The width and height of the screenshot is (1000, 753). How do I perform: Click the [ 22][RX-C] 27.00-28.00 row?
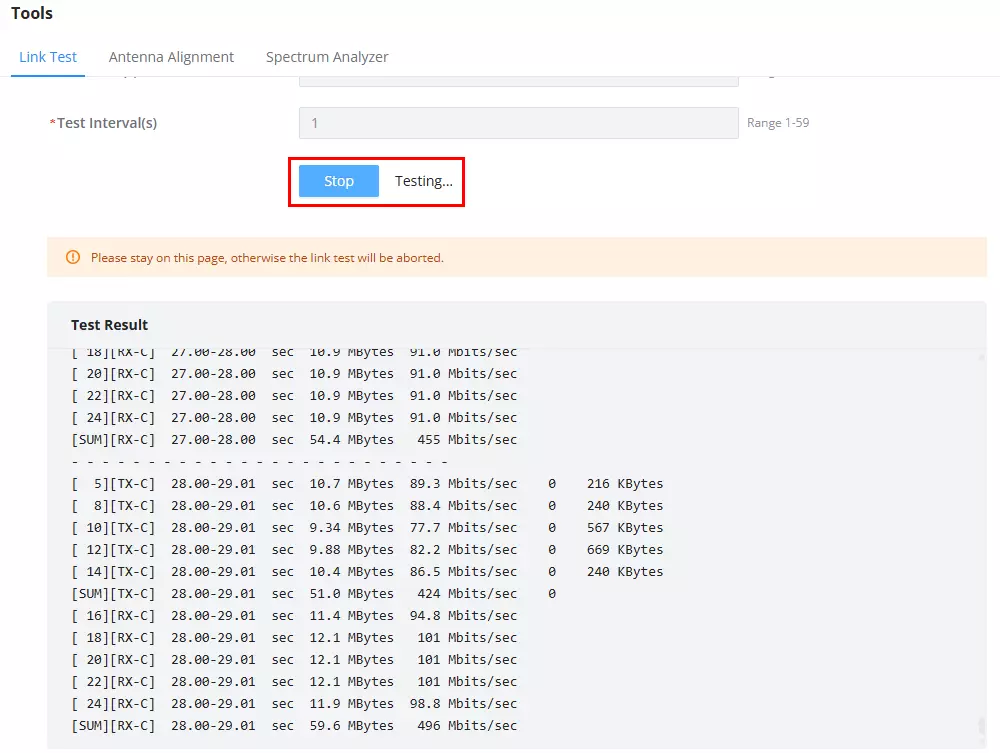294,395
